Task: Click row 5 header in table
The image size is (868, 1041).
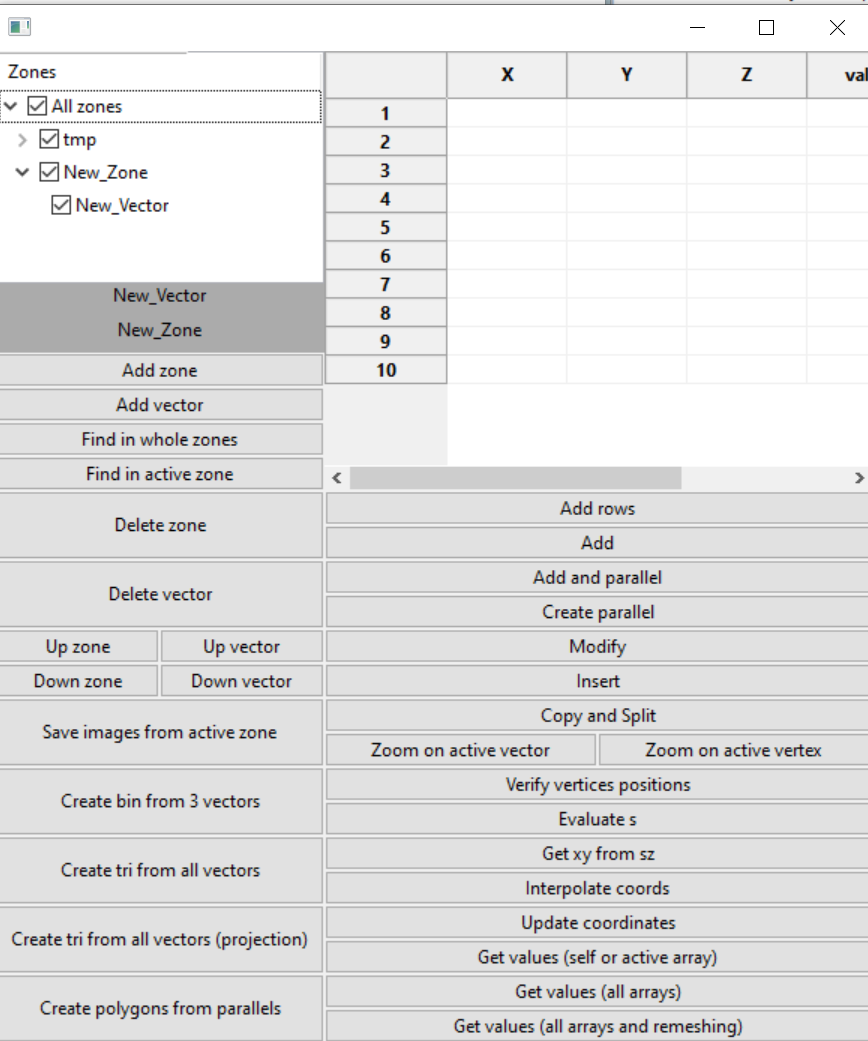Action: pyautogui.click(x=385, y=228)
